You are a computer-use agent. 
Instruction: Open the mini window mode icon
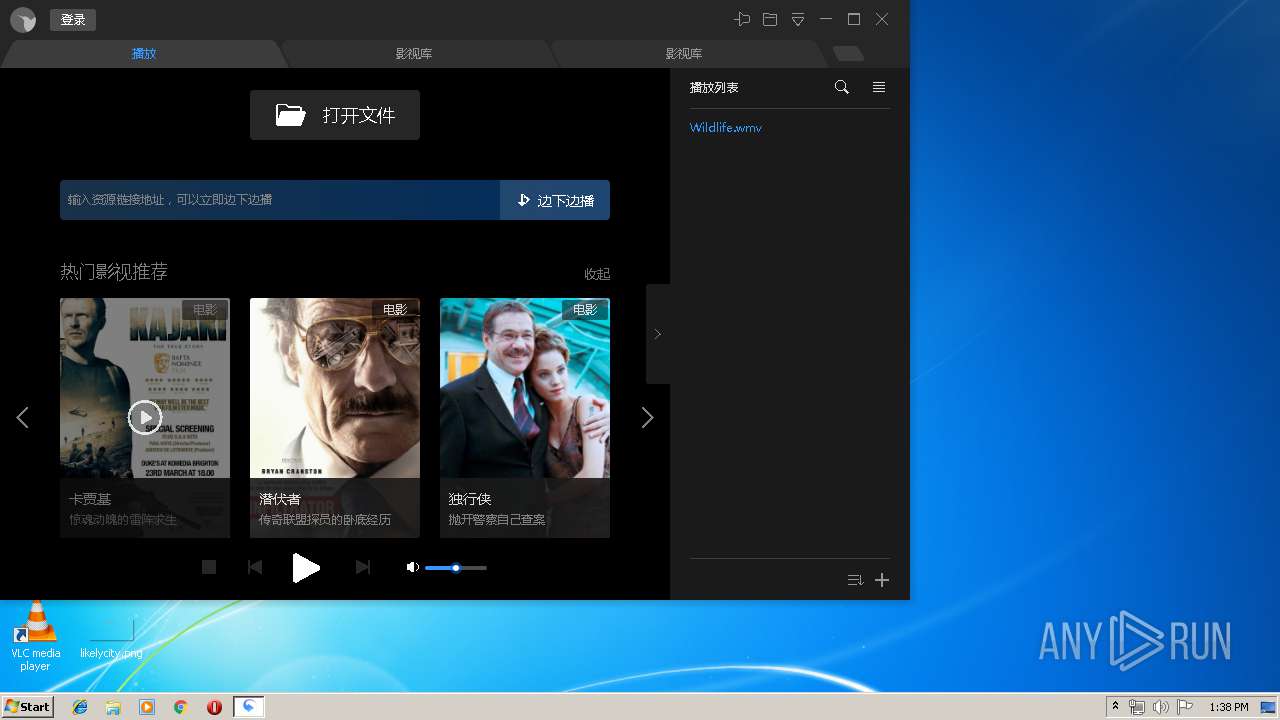[x=770, y=20]
